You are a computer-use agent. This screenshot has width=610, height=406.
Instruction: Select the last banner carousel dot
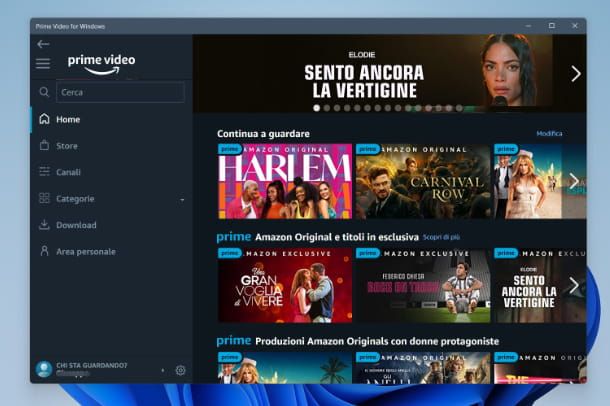tap(459, 108)
